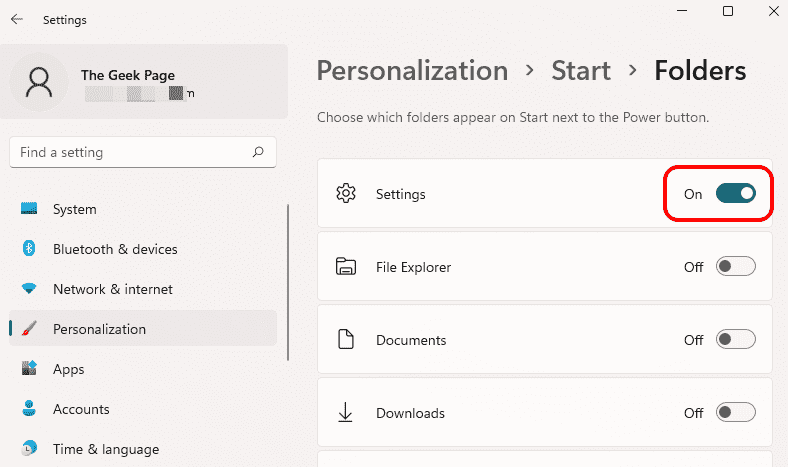Click the Personalization paintbrush icon
This screenshot has width=788, height=467.
coord(29,328)
